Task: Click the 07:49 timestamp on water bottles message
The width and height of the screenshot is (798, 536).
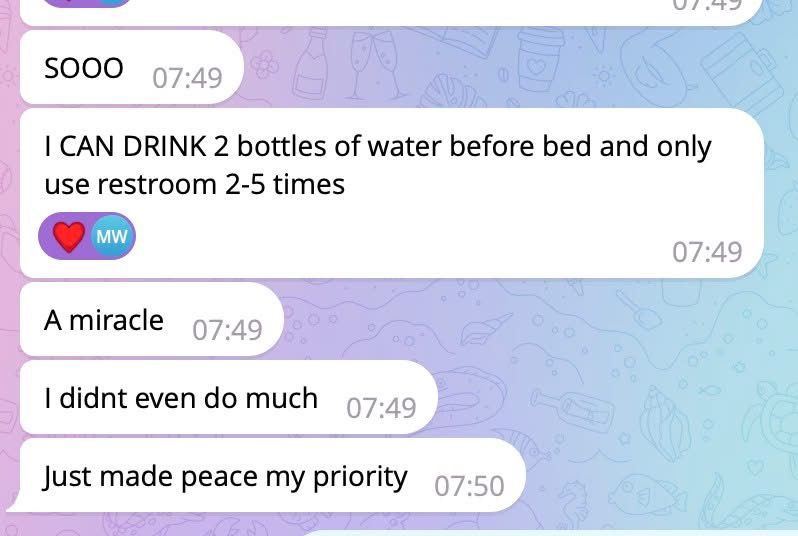Action: pyautogui.click(x=707, y=252)
